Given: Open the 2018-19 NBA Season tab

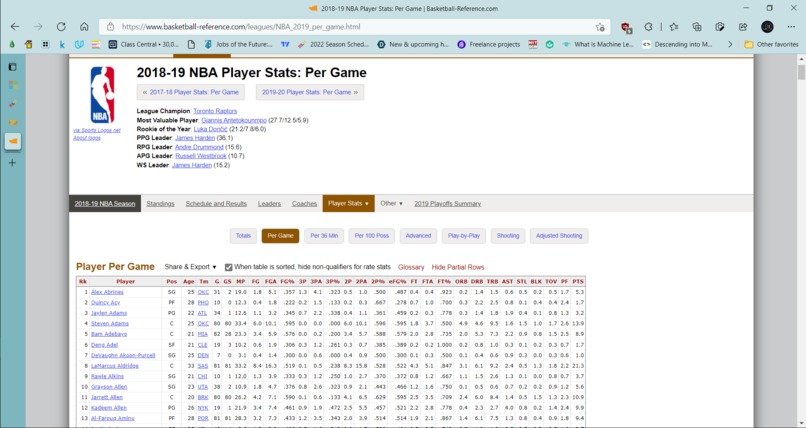Looking at the screenshot, I should tap(105, 203).
